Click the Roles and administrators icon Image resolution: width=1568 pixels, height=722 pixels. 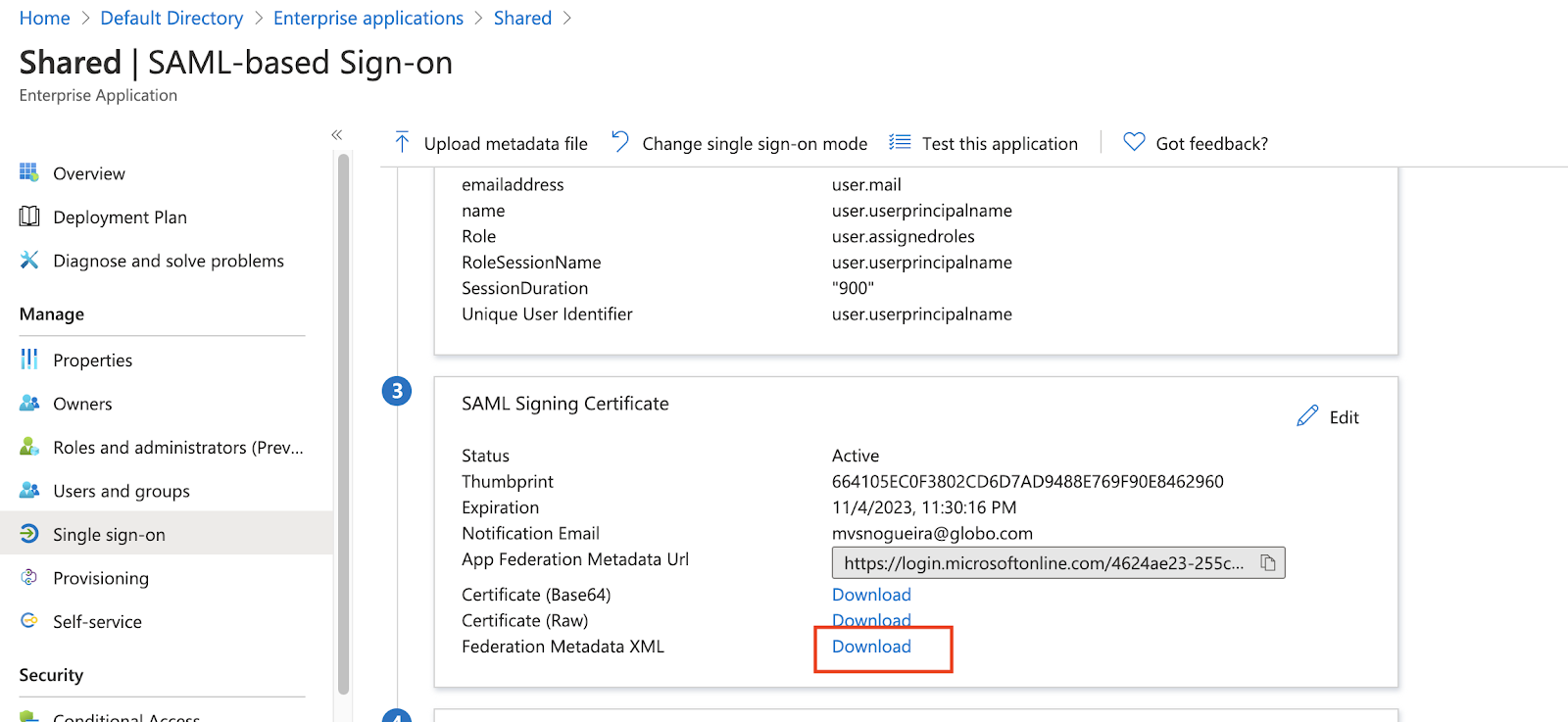[29, 447]
